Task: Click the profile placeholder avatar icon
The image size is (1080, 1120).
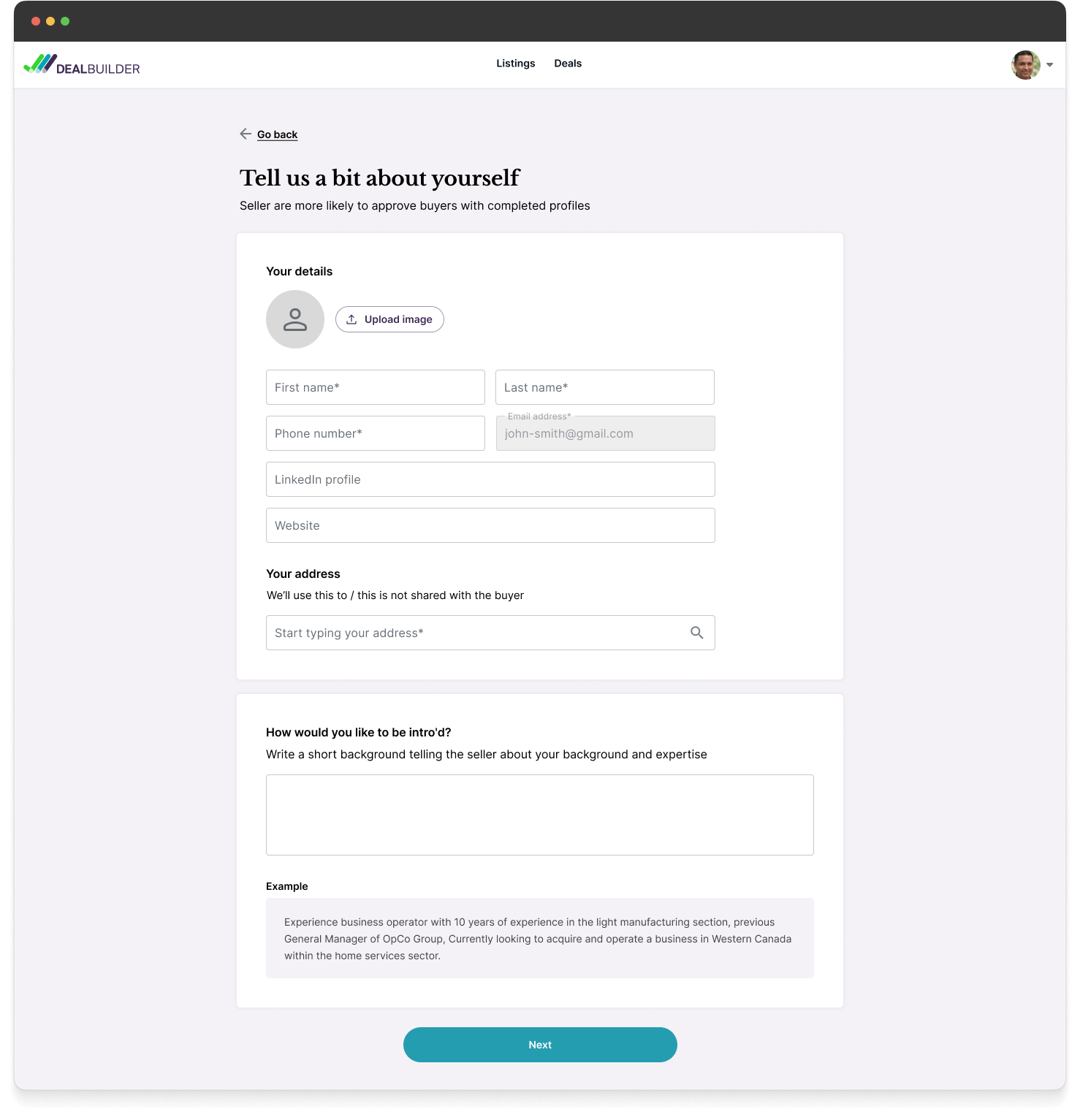Action: pos(295,319)
